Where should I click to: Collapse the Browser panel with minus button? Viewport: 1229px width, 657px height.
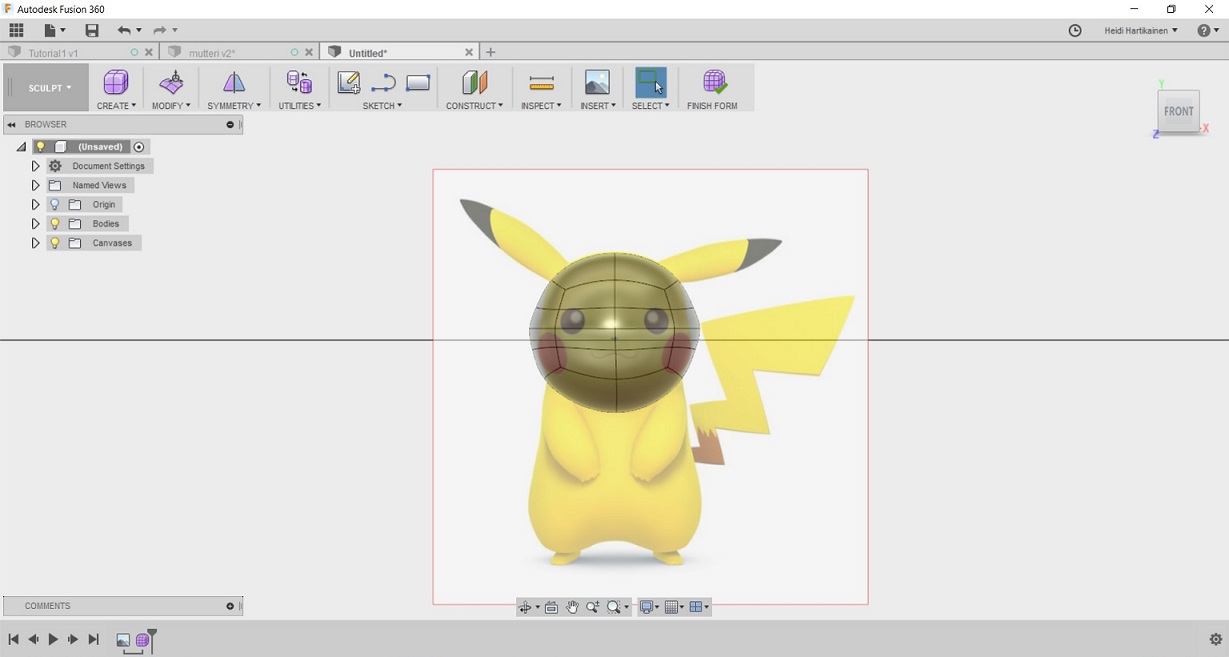230,125
